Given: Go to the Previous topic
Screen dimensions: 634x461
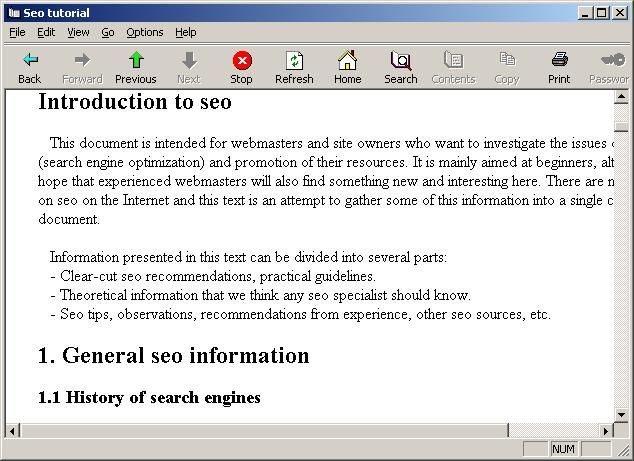Looking at the screenshot, I should pos(136,61).
